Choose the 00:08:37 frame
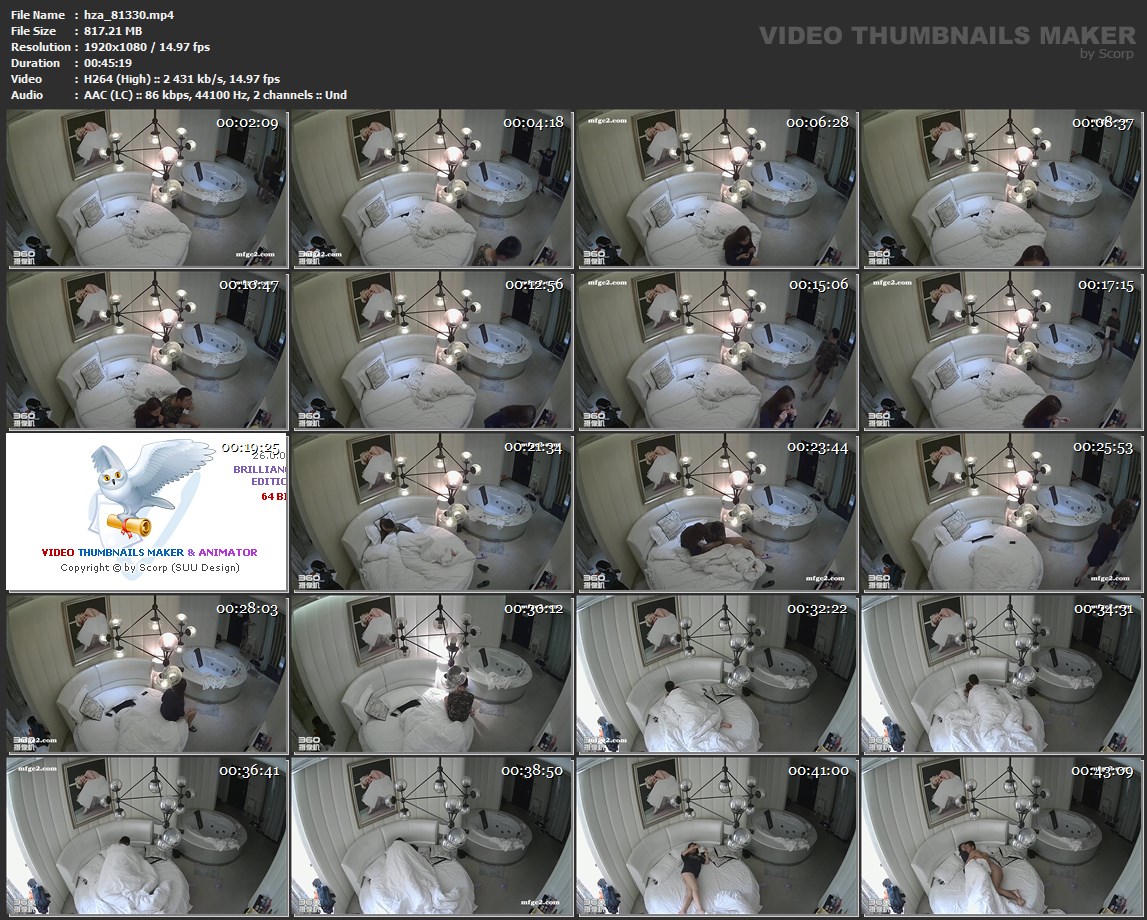This screenshot has width=1147, height=920. (1000, 189)
